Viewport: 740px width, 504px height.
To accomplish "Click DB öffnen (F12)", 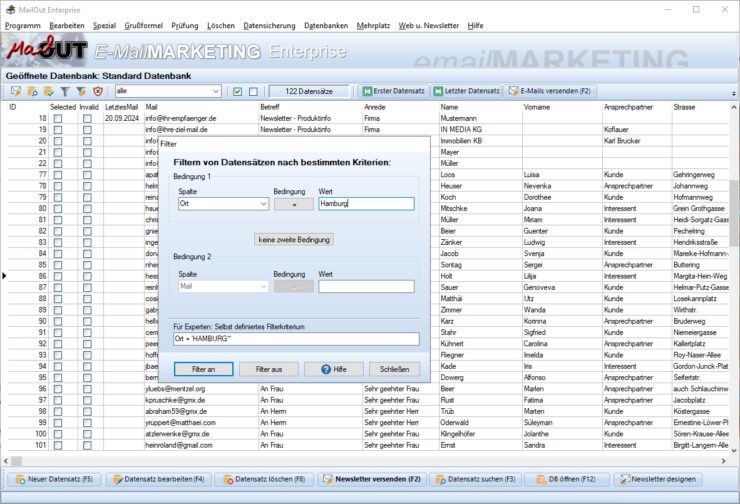I will [566, 479].
